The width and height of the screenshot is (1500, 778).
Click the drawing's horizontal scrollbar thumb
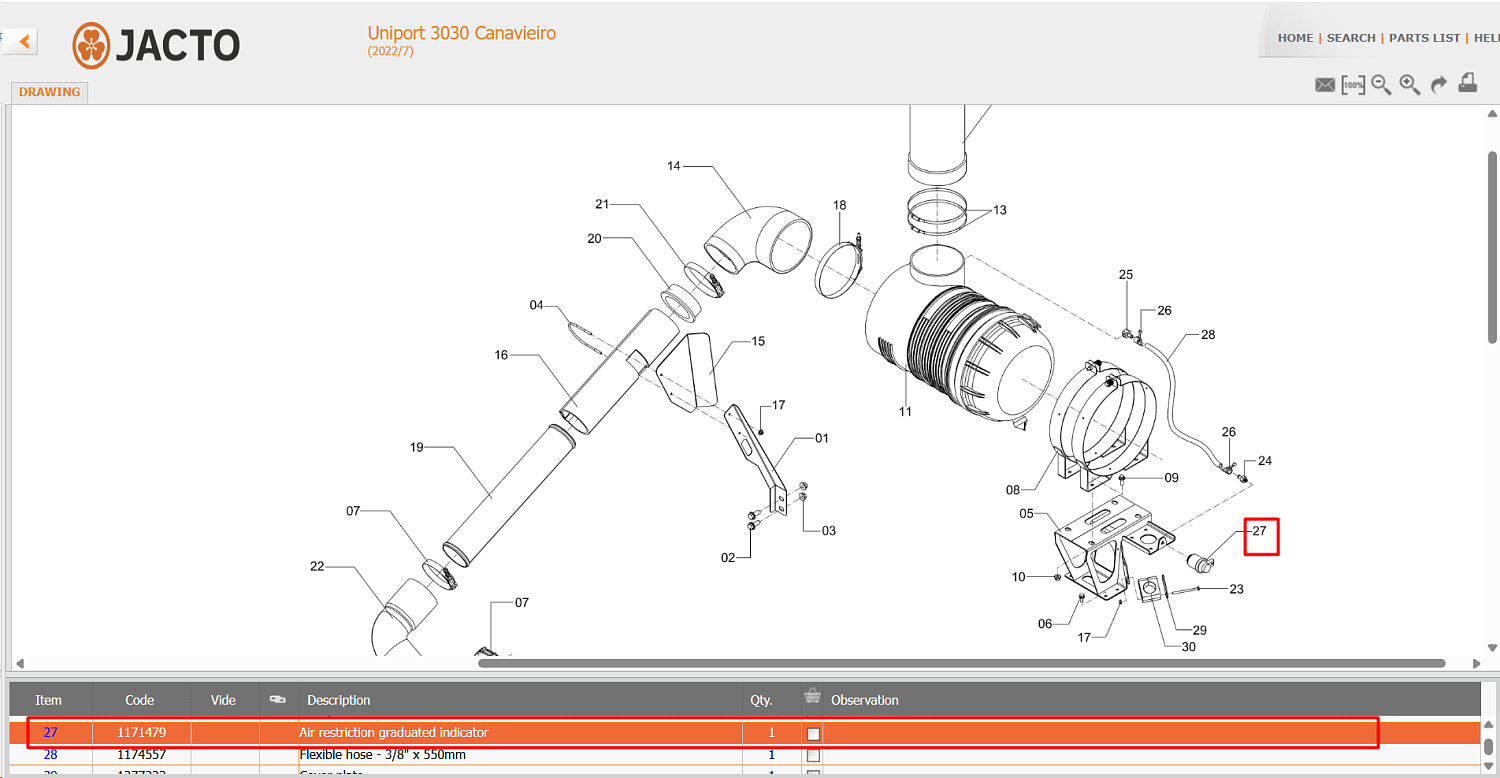click(962, 663)
